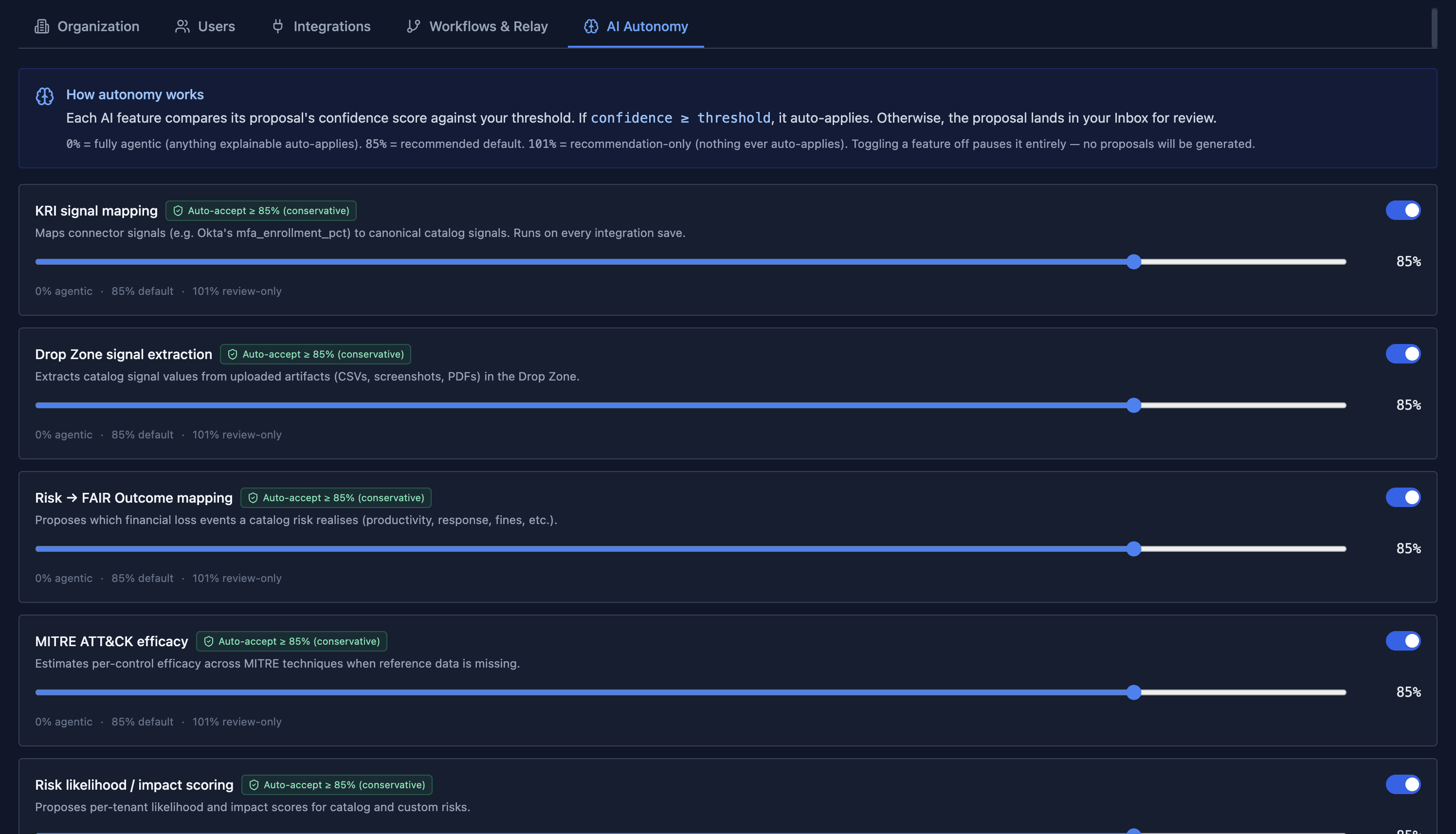Click the AI Autonomy brain tab icon

tap(591, 26)
